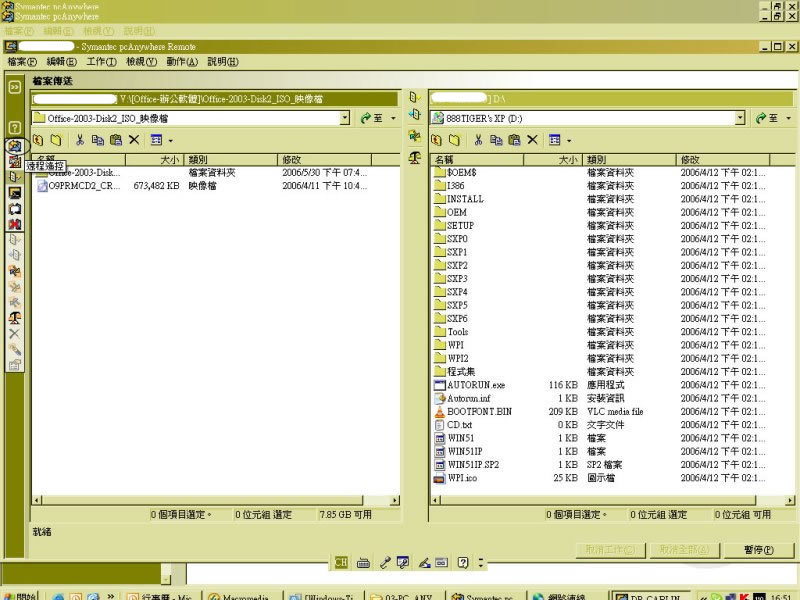Open the 工作(T) menu

pyautogui.click(x=102, y=62)
